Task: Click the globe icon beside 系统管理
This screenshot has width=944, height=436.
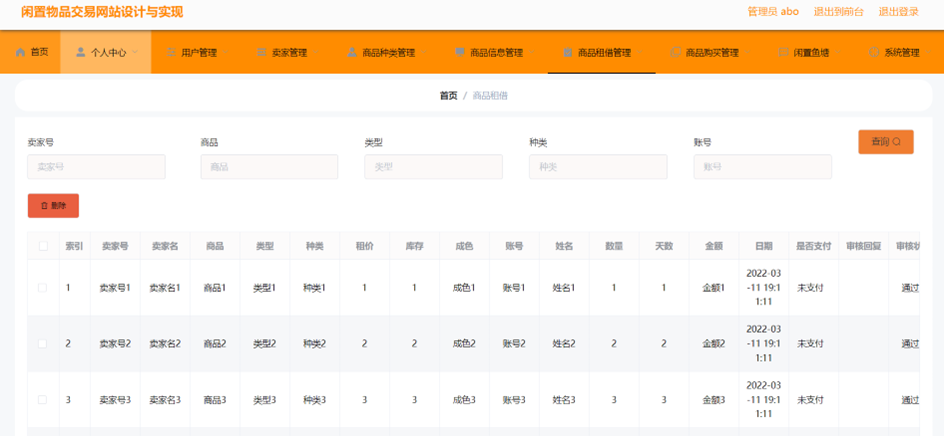Action: (874, 52)
